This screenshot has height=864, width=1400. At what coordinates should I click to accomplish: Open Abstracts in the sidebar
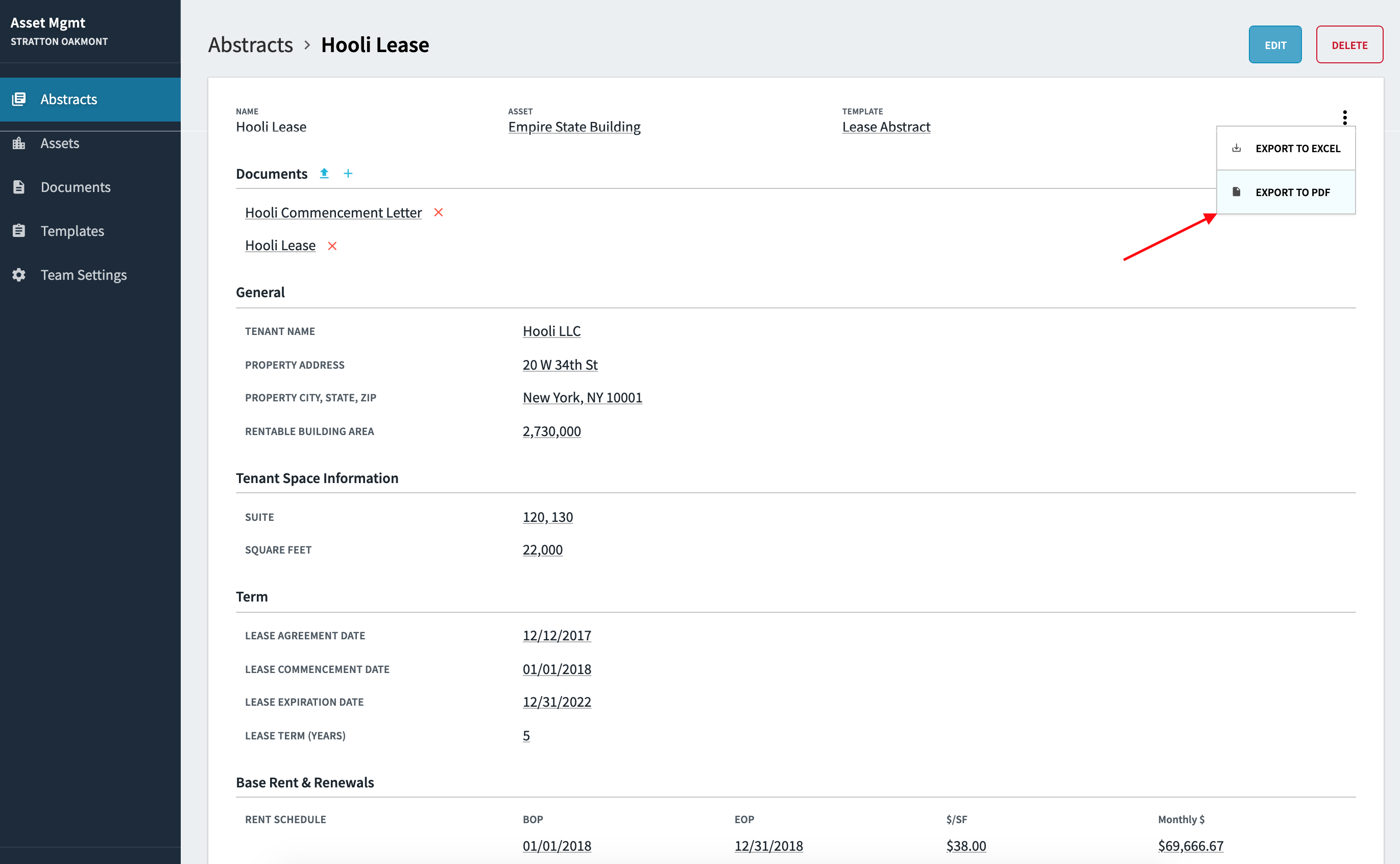[x=68, y=100]
